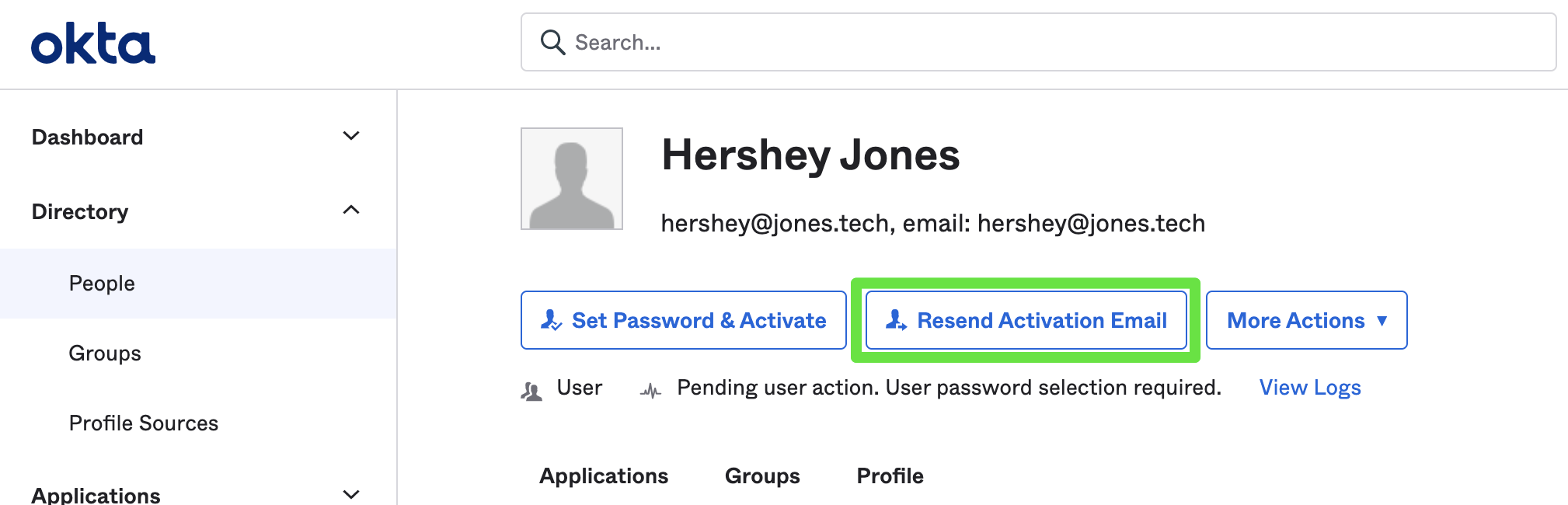Collapse the Directory section chevron
The width and height of the screenshot is (1568, 505).
click(x=351, y=210)
